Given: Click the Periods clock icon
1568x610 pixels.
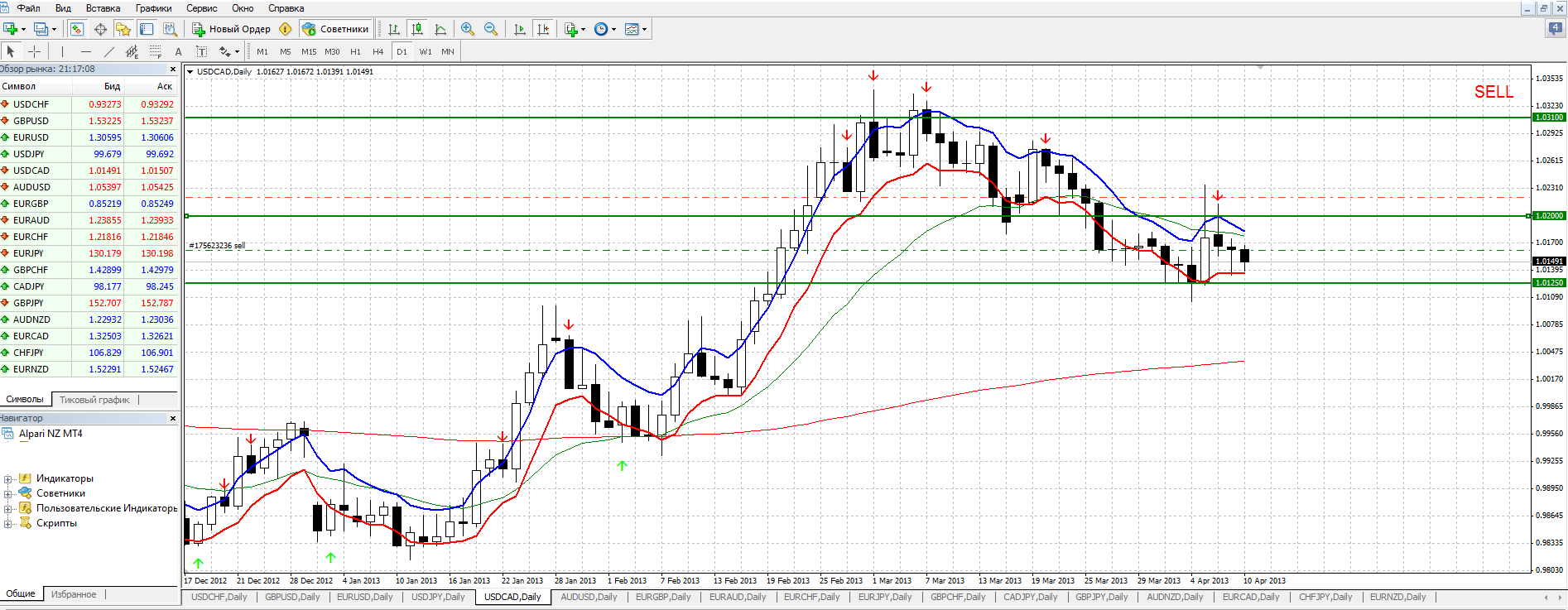Looking at the screenshot, I should tap(601, 29).
